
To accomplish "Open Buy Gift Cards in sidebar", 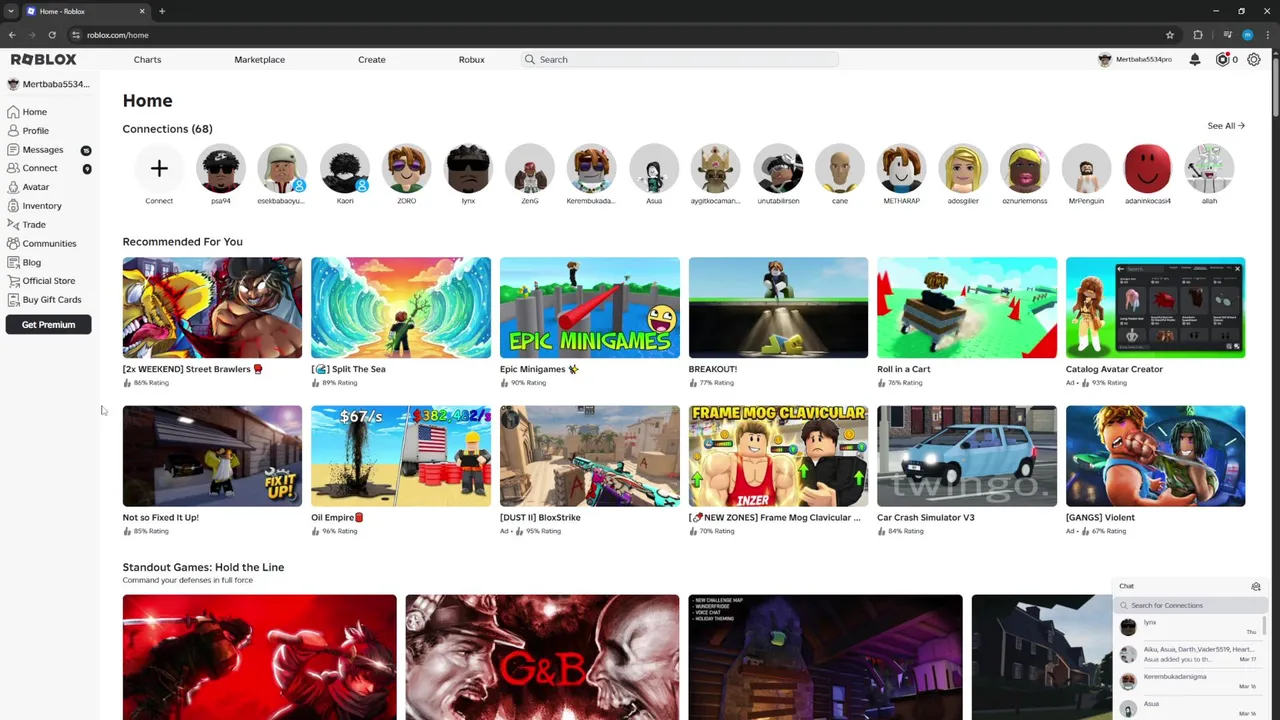I will [x=51, y=300].
